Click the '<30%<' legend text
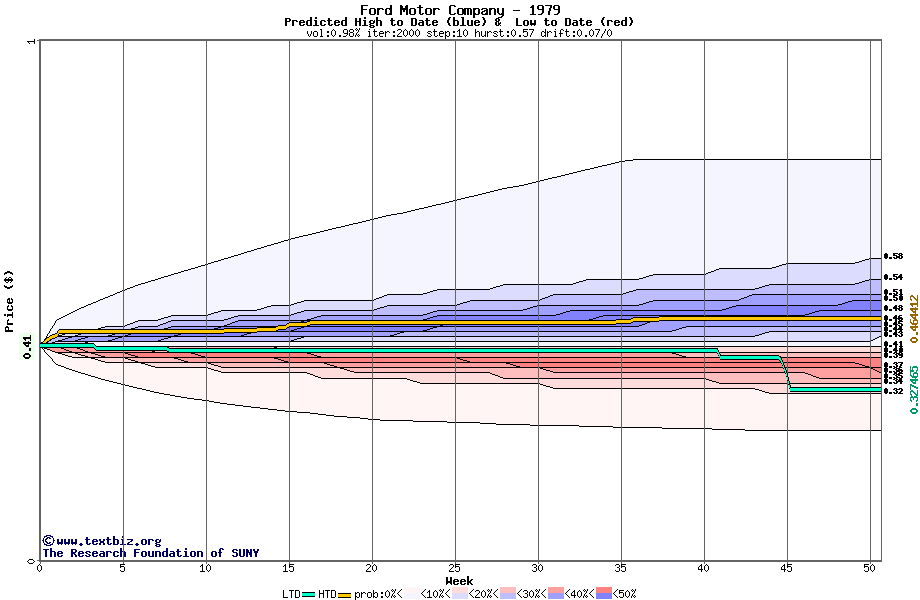Screen dimensions: 920x600 (x=532, y=594)
